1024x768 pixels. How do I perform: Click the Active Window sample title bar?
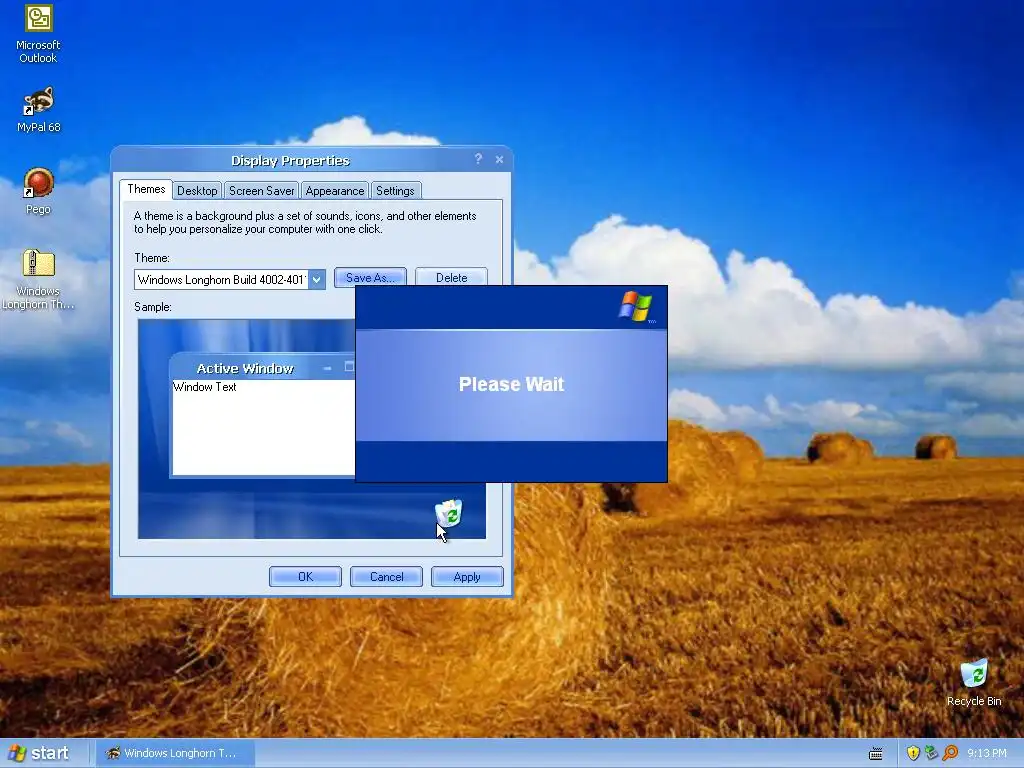click(x=263, y=368)
